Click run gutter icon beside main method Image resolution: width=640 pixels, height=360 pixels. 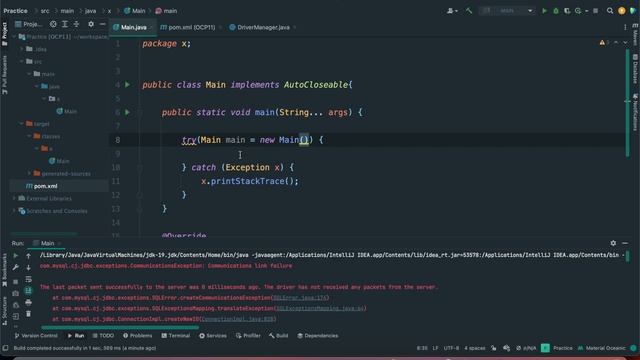point(127,112)
